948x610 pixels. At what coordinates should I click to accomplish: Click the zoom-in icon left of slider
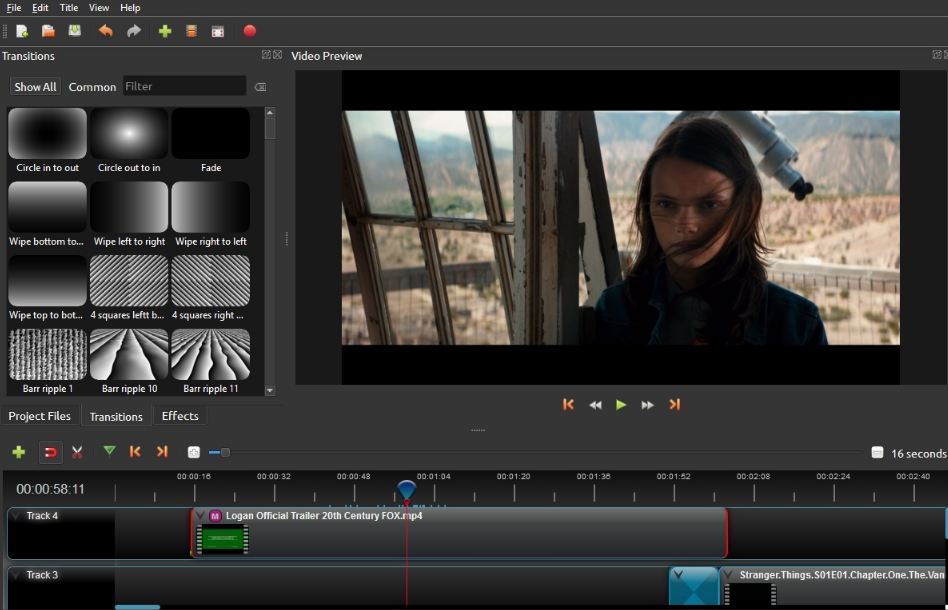click(193, 452)
